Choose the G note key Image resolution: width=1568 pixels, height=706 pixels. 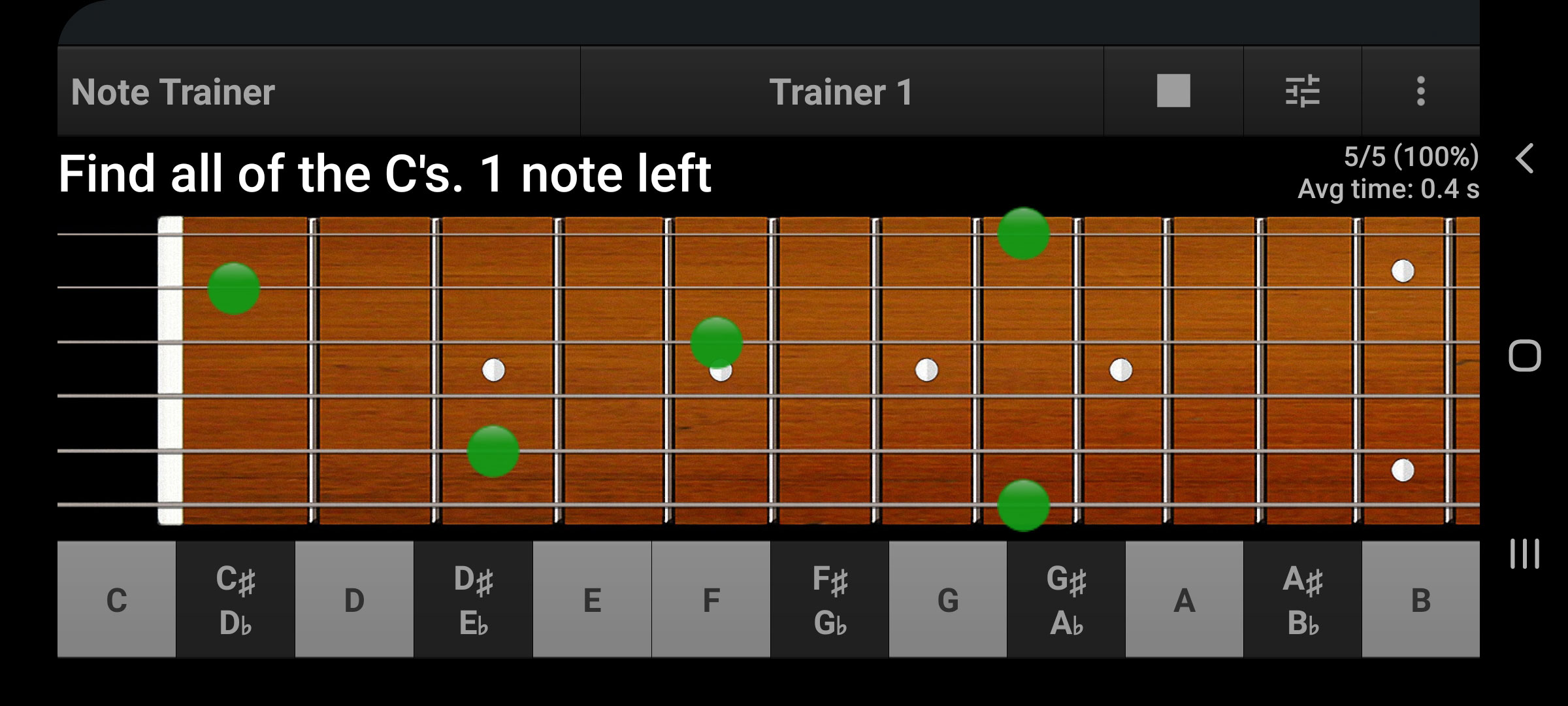pyautogui.click(x=948, y=599)
